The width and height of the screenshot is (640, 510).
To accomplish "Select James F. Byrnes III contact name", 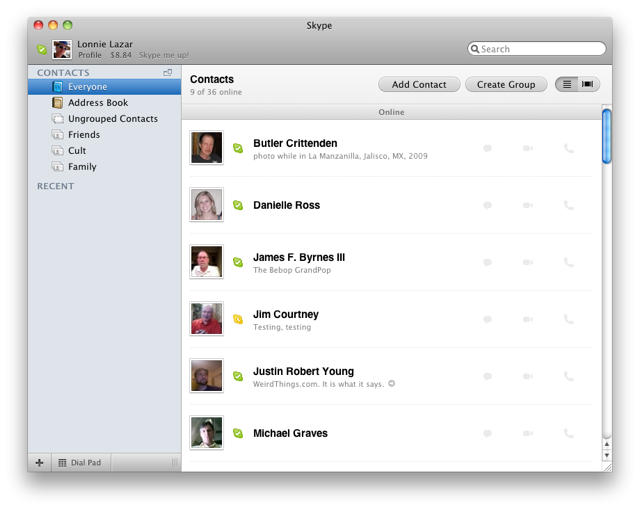I will point(299,257).
